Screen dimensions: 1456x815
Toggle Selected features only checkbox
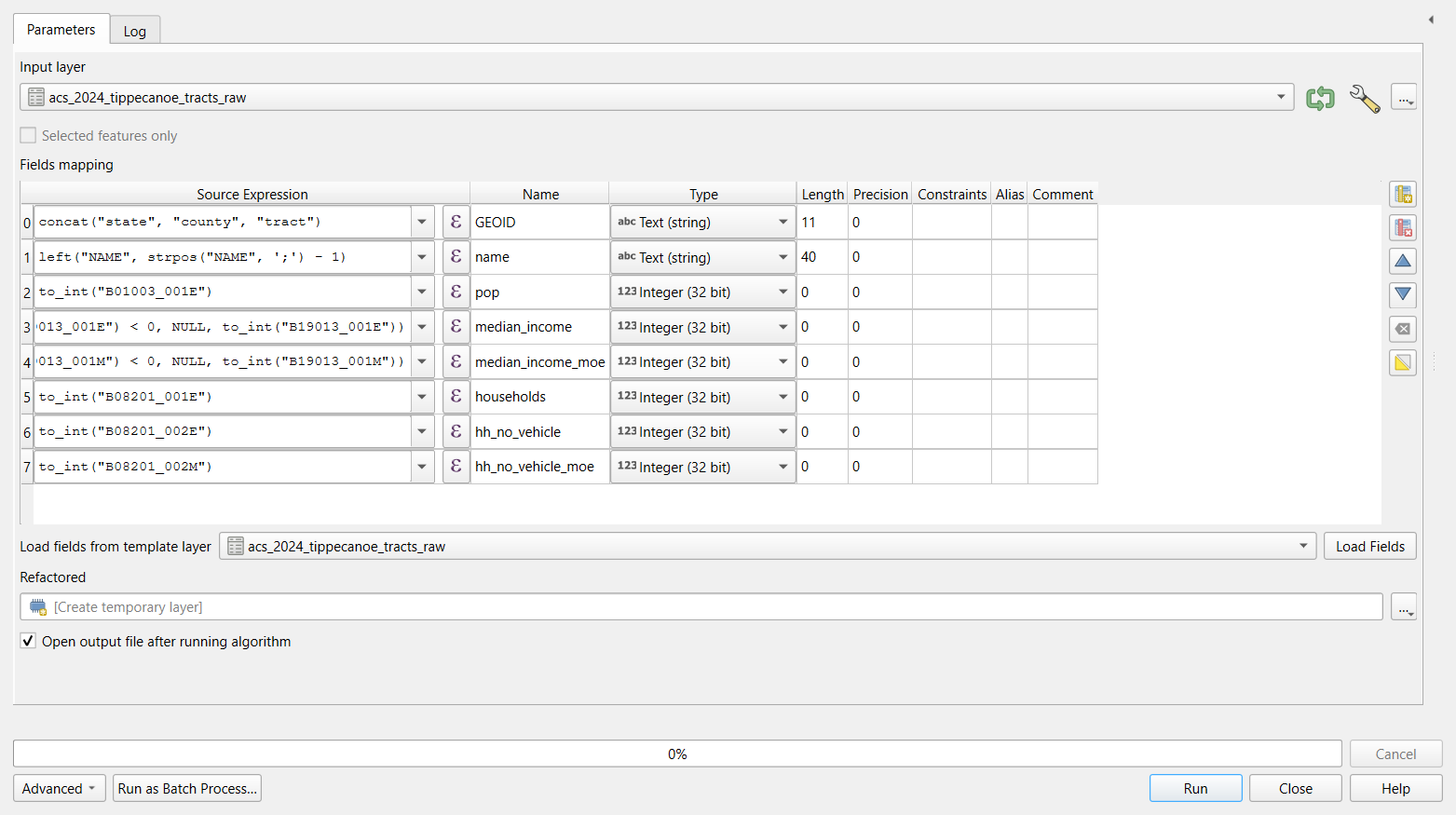click(x=29, y=136)
